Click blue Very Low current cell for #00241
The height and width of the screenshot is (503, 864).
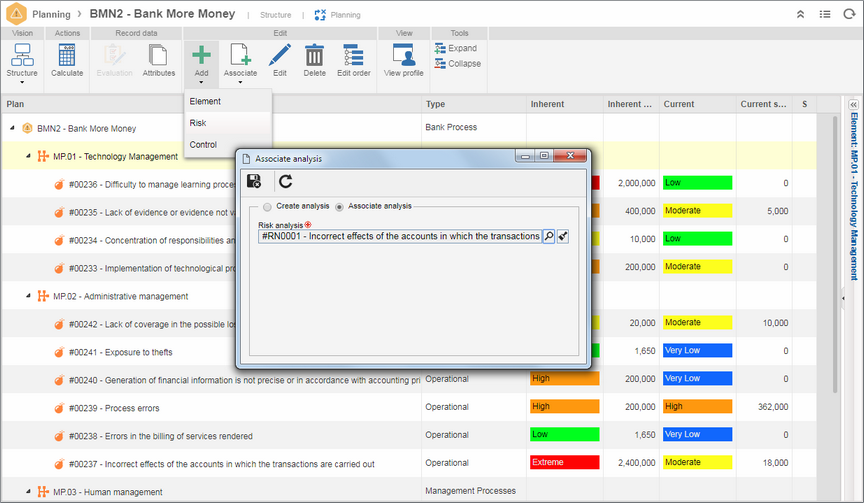click(x=697, y=350)
